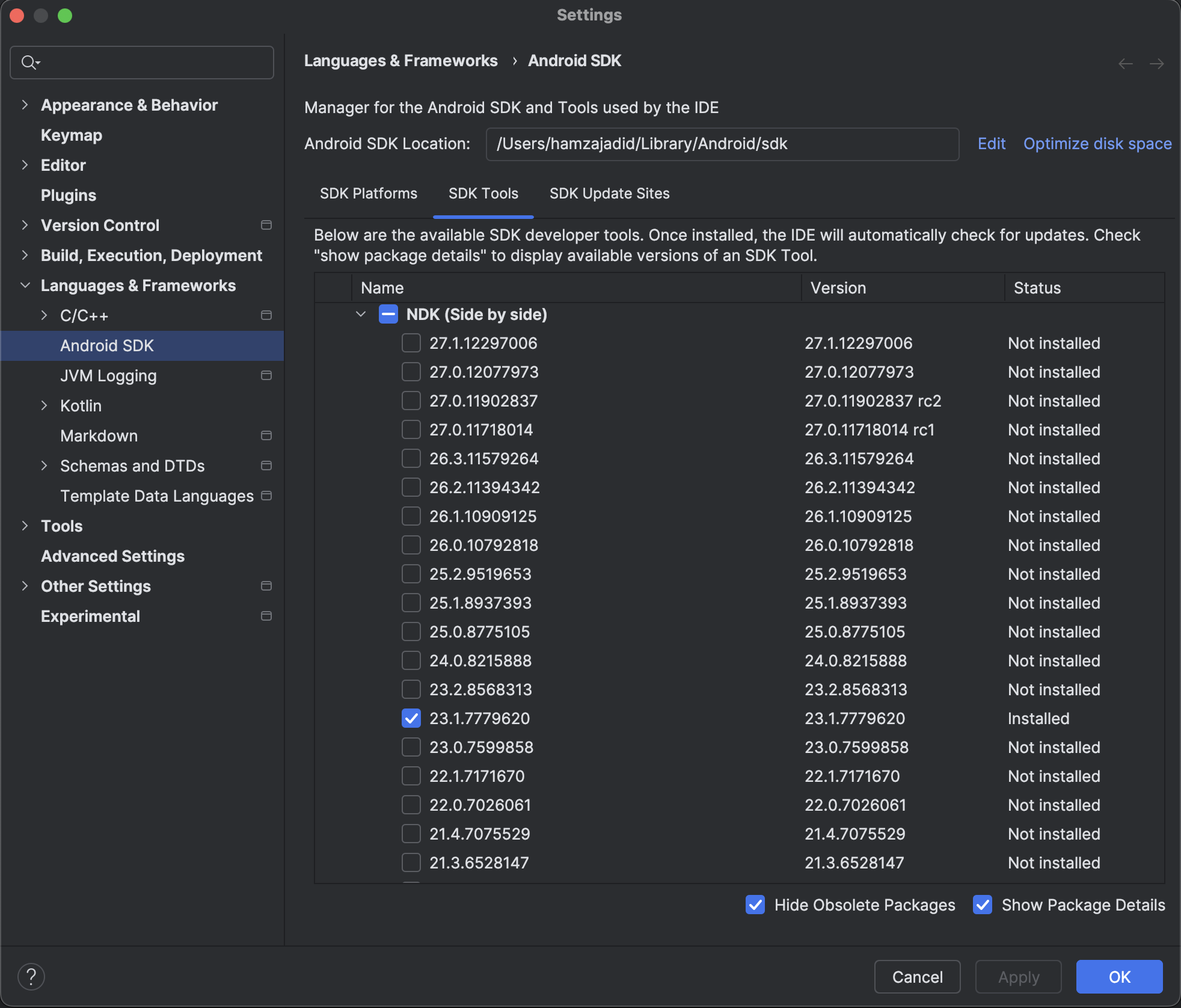1181x1008 pixels.
Task: Click Edit link for SDK location
Action: (992, 144)
